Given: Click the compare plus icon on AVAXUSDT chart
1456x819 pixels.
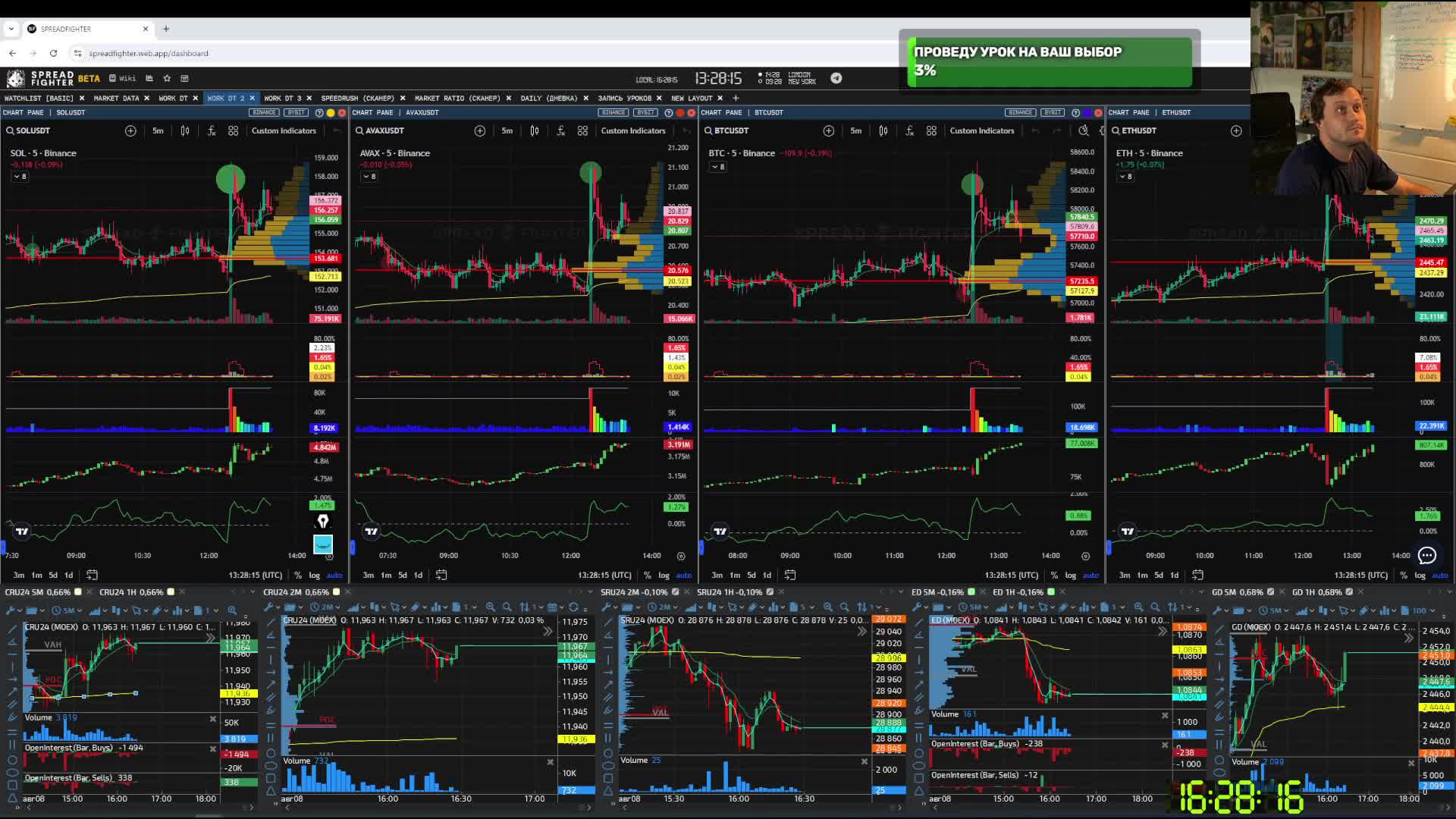Looking at the screenshot, I should (480, 130).
